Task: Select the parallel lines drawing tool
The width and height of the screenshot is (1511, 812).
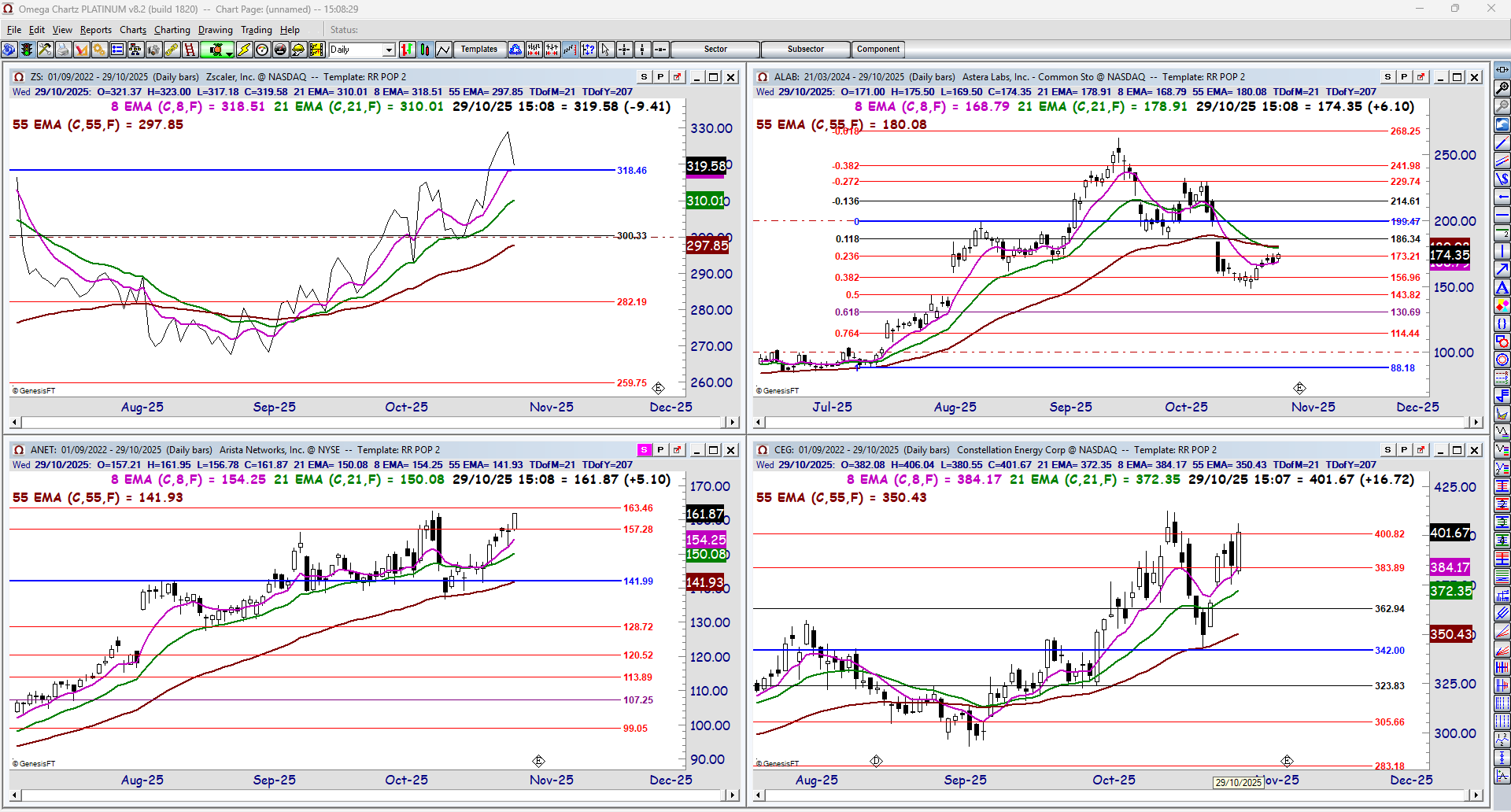Action: (x=1502, y=161)
